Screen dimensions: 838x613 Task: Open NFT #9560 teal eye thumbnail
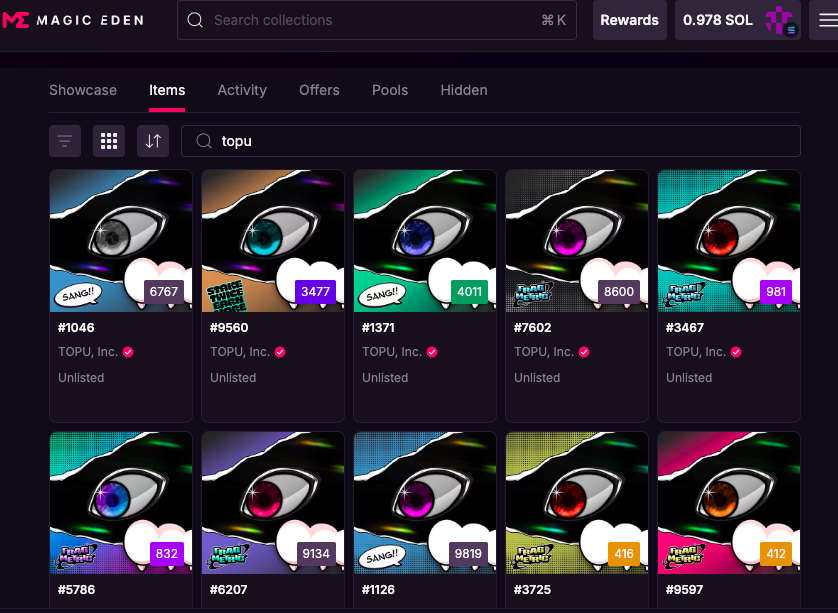pyautogui.click(x=273, y=241)
